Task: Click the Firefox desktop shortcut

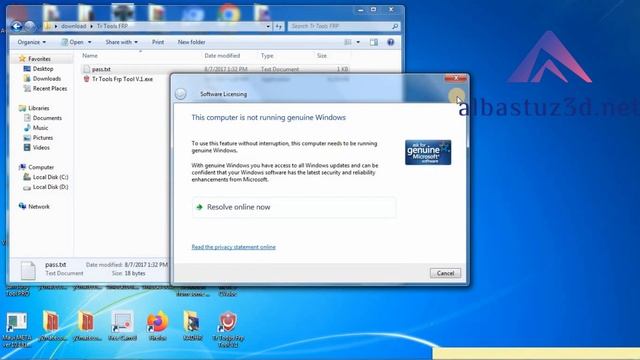Action: pos(158,325)
